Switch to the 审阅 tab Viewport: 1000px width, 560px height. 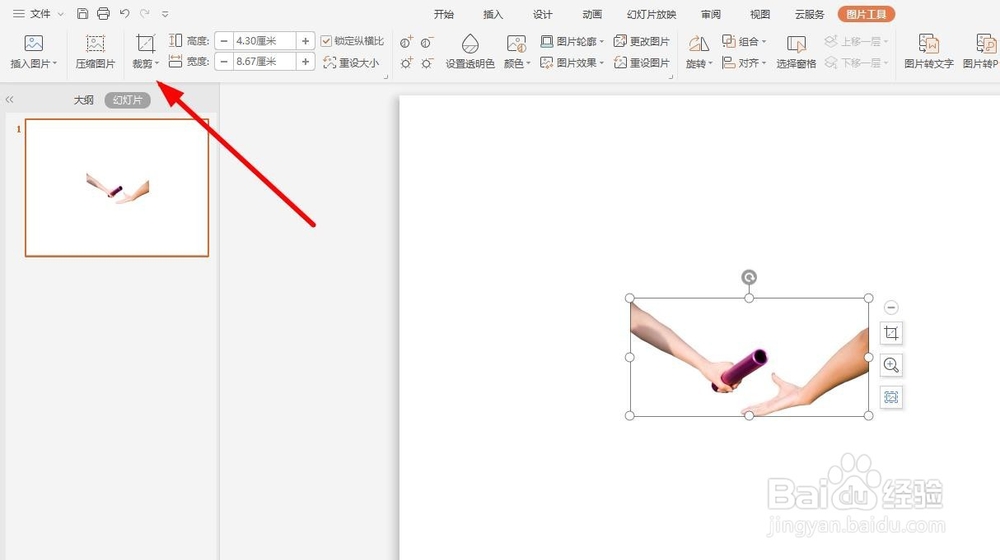[710, 14]
